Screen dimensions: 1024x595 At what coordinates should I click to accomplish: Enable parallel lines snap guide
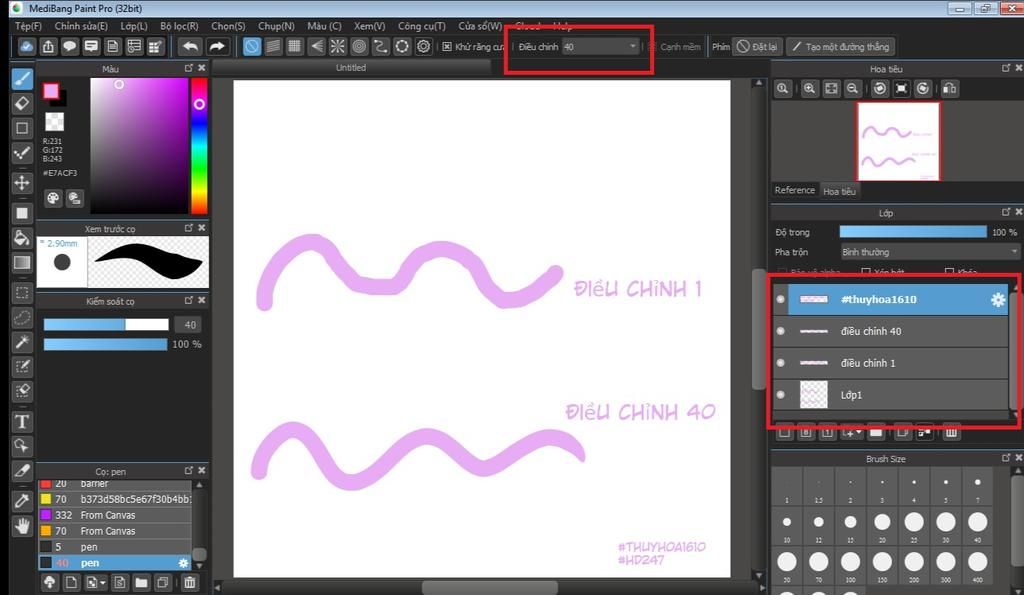(x=273, y=46)
